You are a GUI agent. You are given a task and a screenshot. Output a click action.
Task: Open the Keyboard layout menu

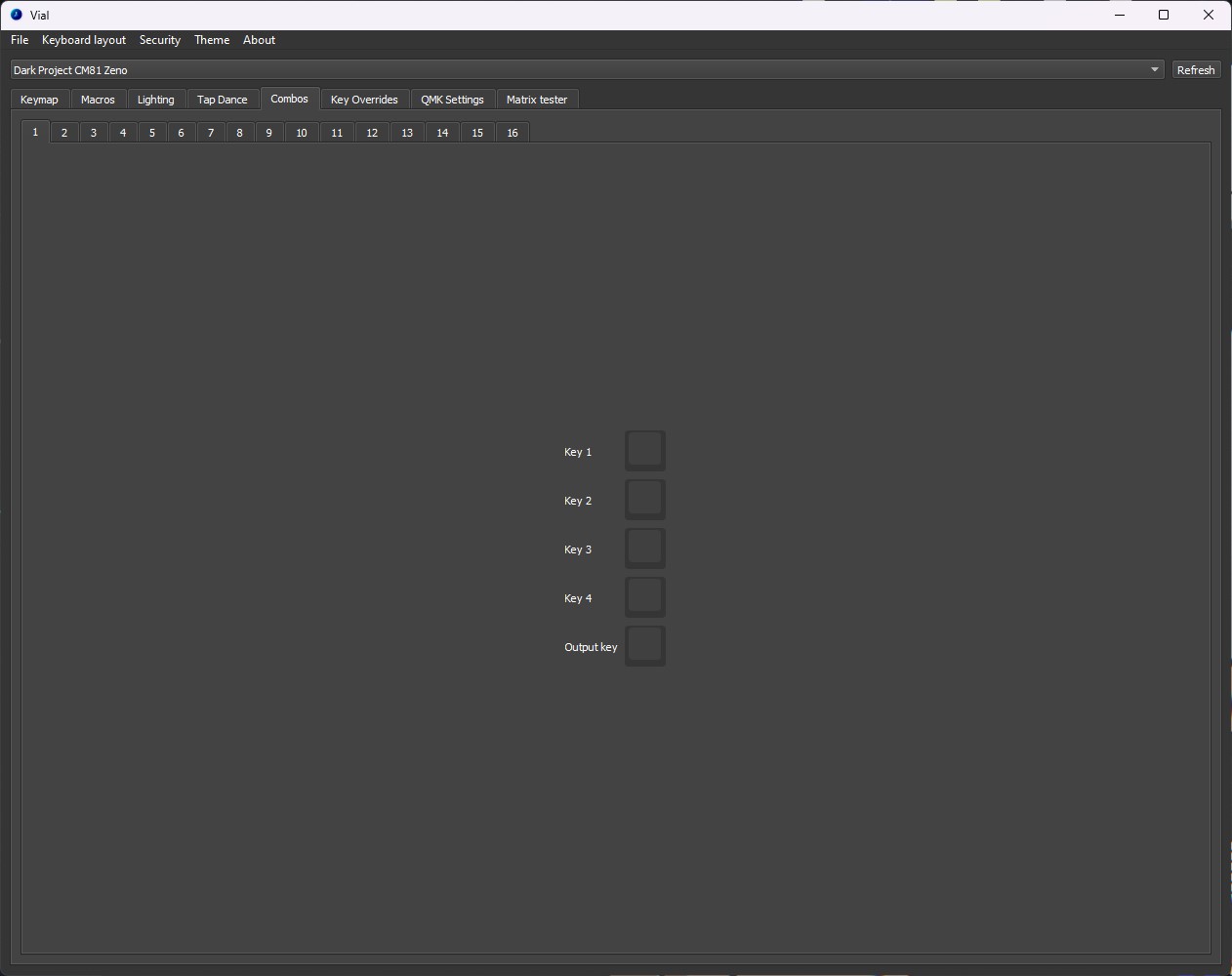tap(84, 40)
